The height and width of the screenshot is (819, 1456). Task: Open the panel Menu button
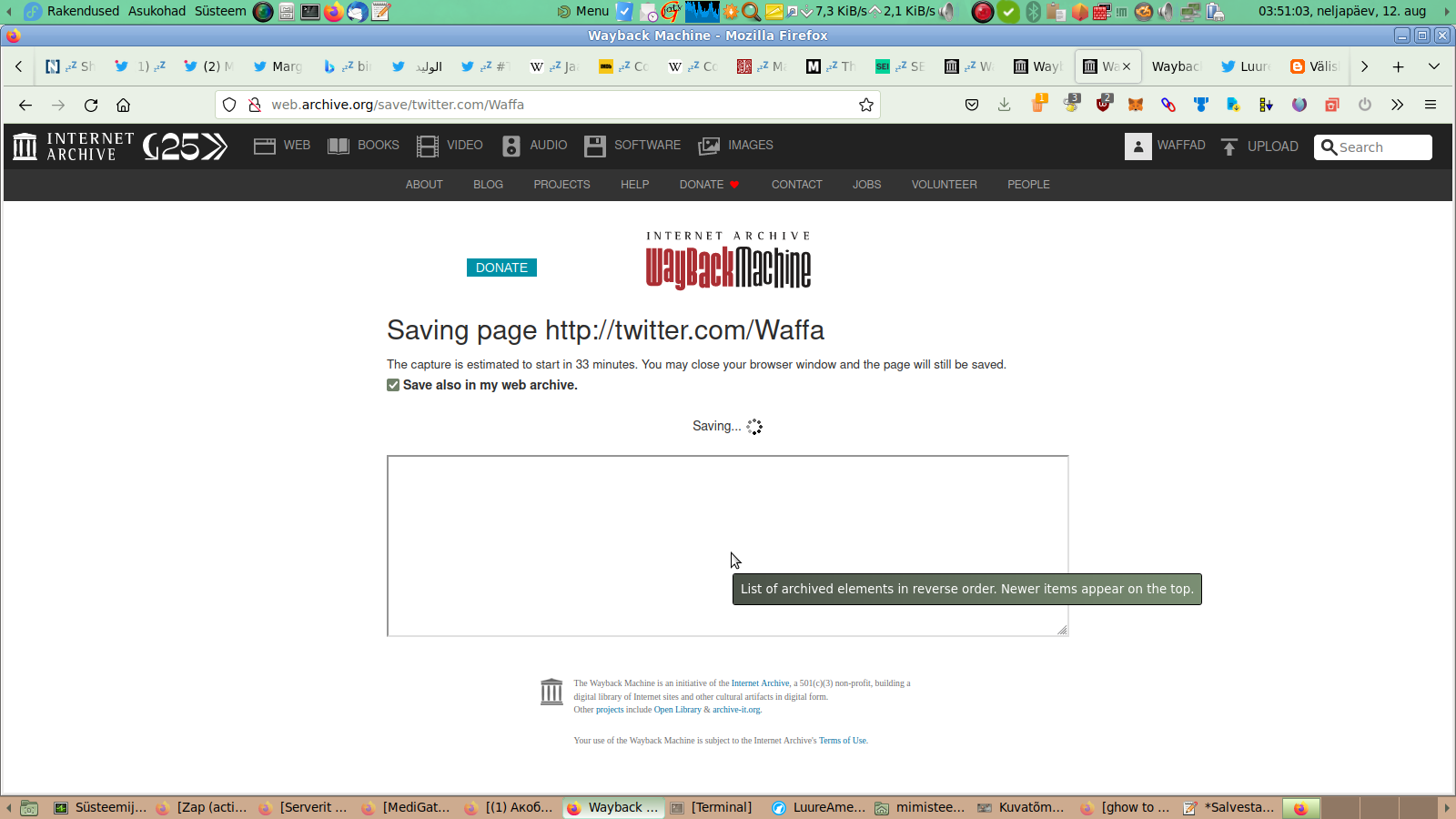point(582,11)
